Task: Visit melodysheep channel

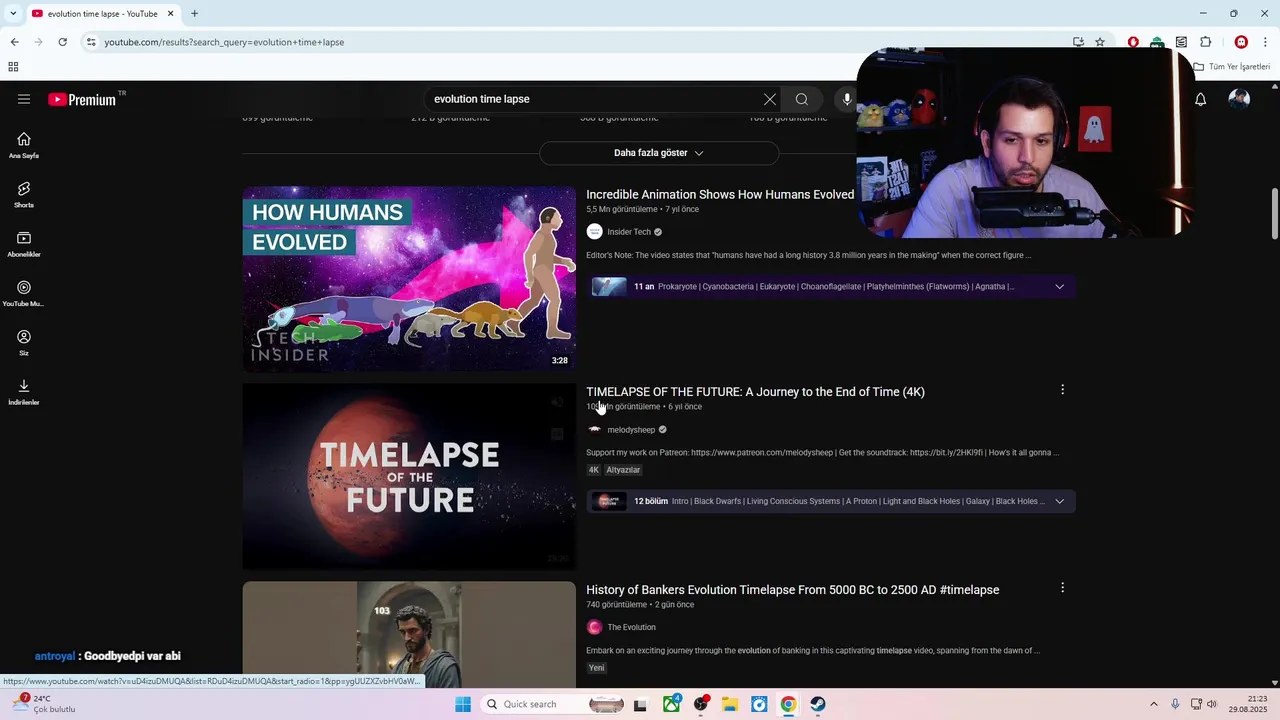Action: pyautogui.click(x=631, y=430)
